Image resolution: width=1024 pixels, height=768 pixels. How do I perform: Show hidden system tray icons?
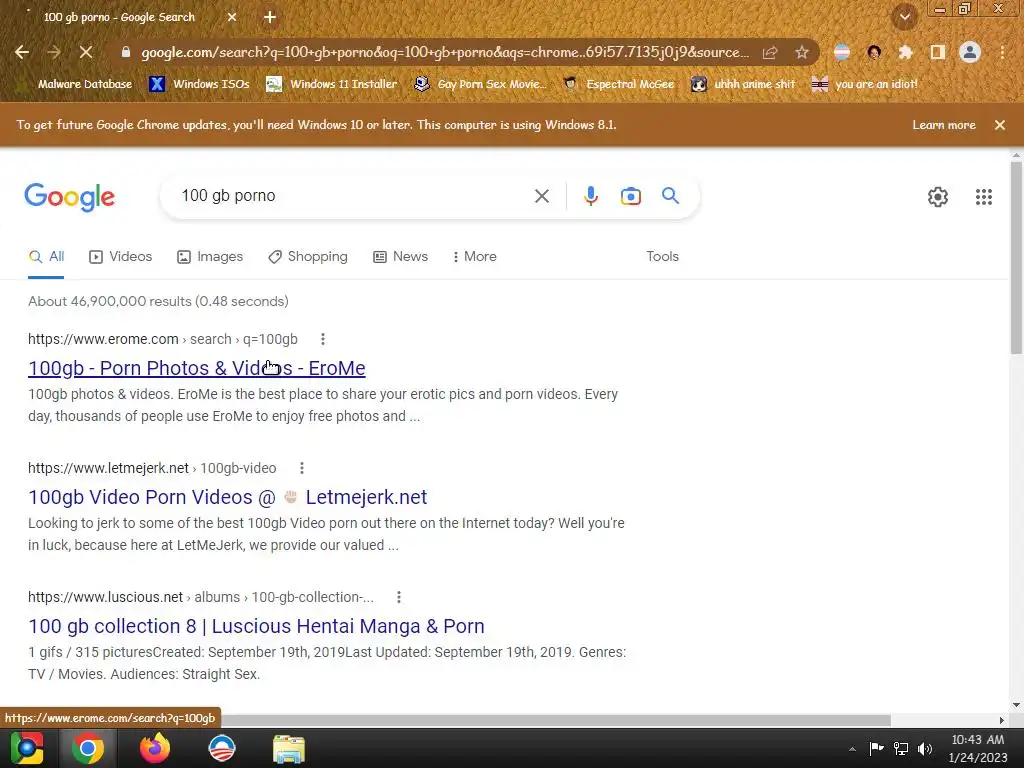pyautogui.click(x=852, y=749)
